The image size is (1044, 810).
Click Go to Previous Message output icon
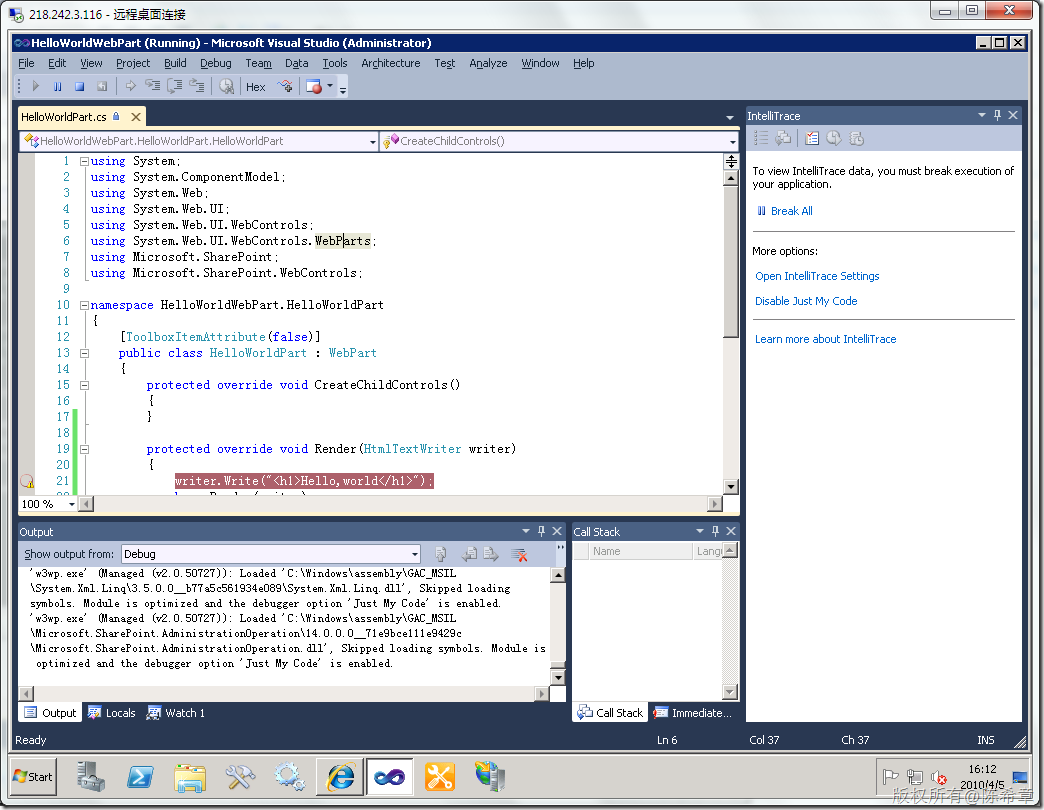(x=469, y=554)
